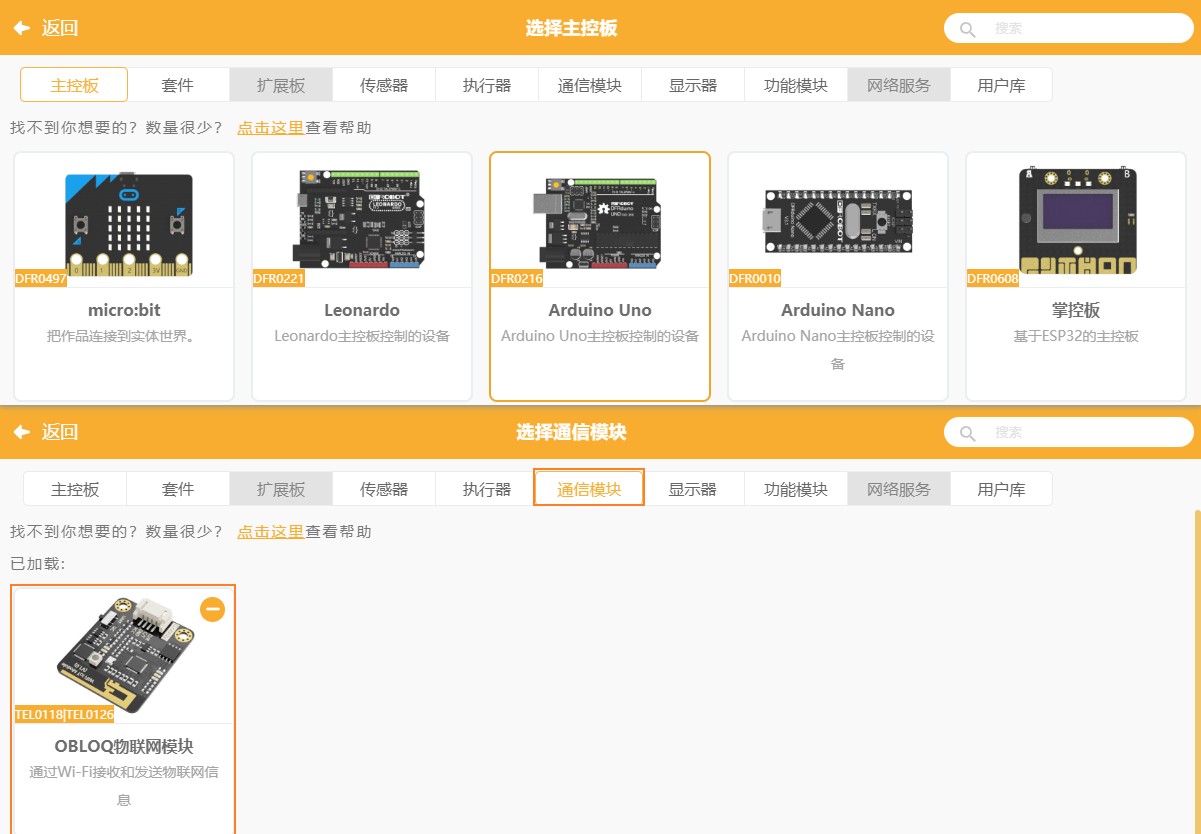Open the 用户库 tab in the upper panel

[1001, 85]
